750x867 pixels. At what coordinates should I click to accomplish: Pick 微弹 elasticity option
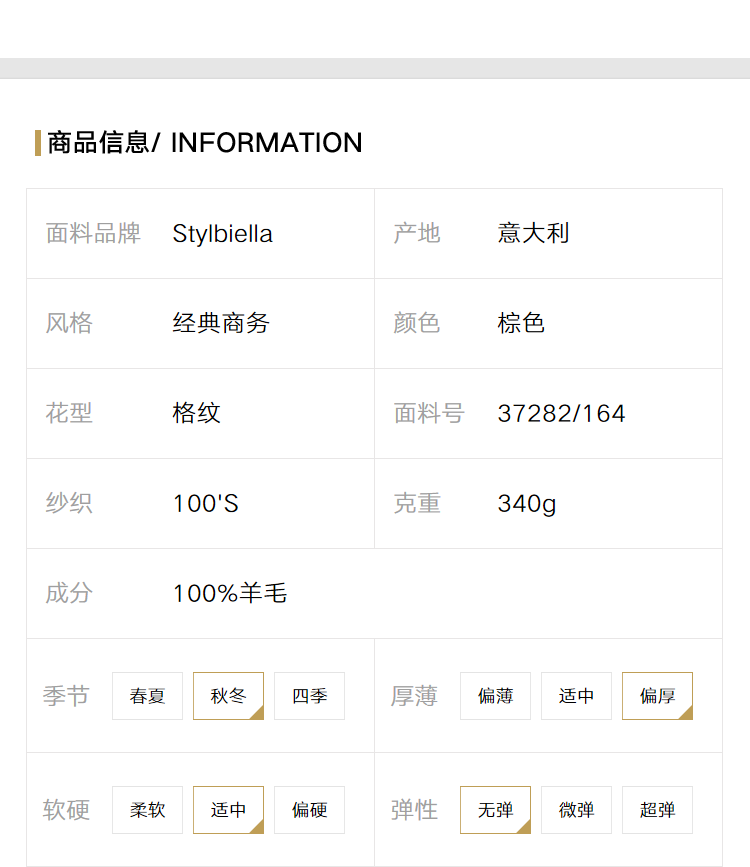coord(576,809)
